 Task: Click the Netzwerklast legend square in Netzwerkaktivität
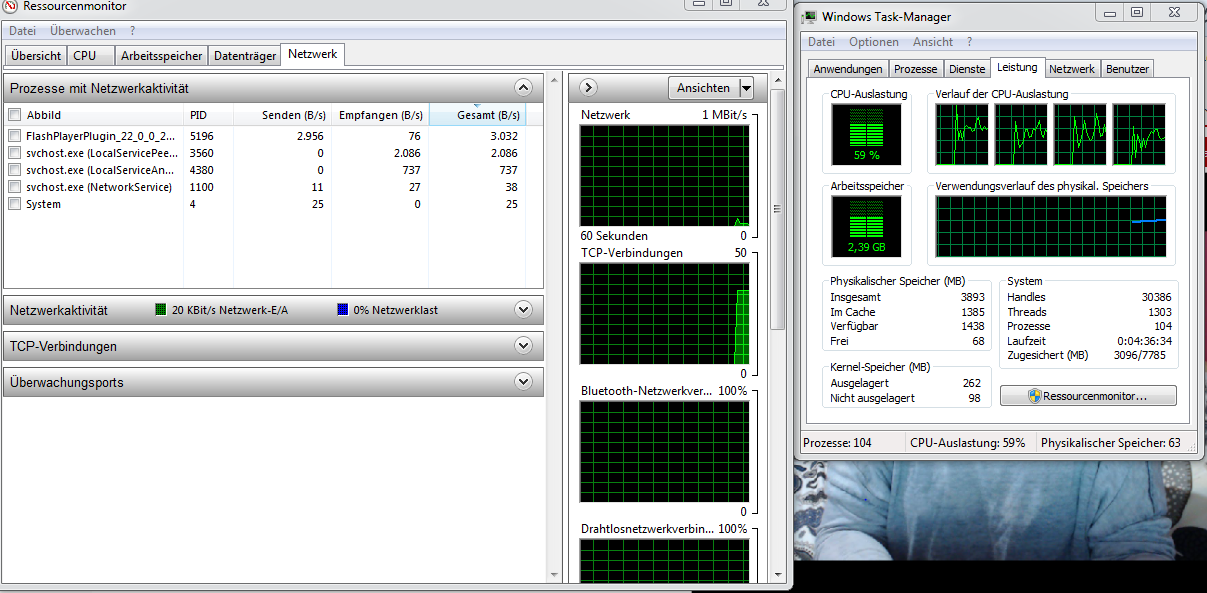[x=343, y=310]
